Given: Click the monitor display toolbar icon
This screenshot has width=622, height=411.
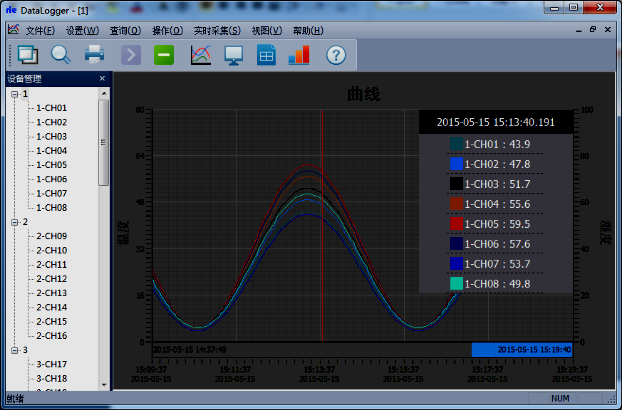Looking at the screenshot, I should point(233,55).
